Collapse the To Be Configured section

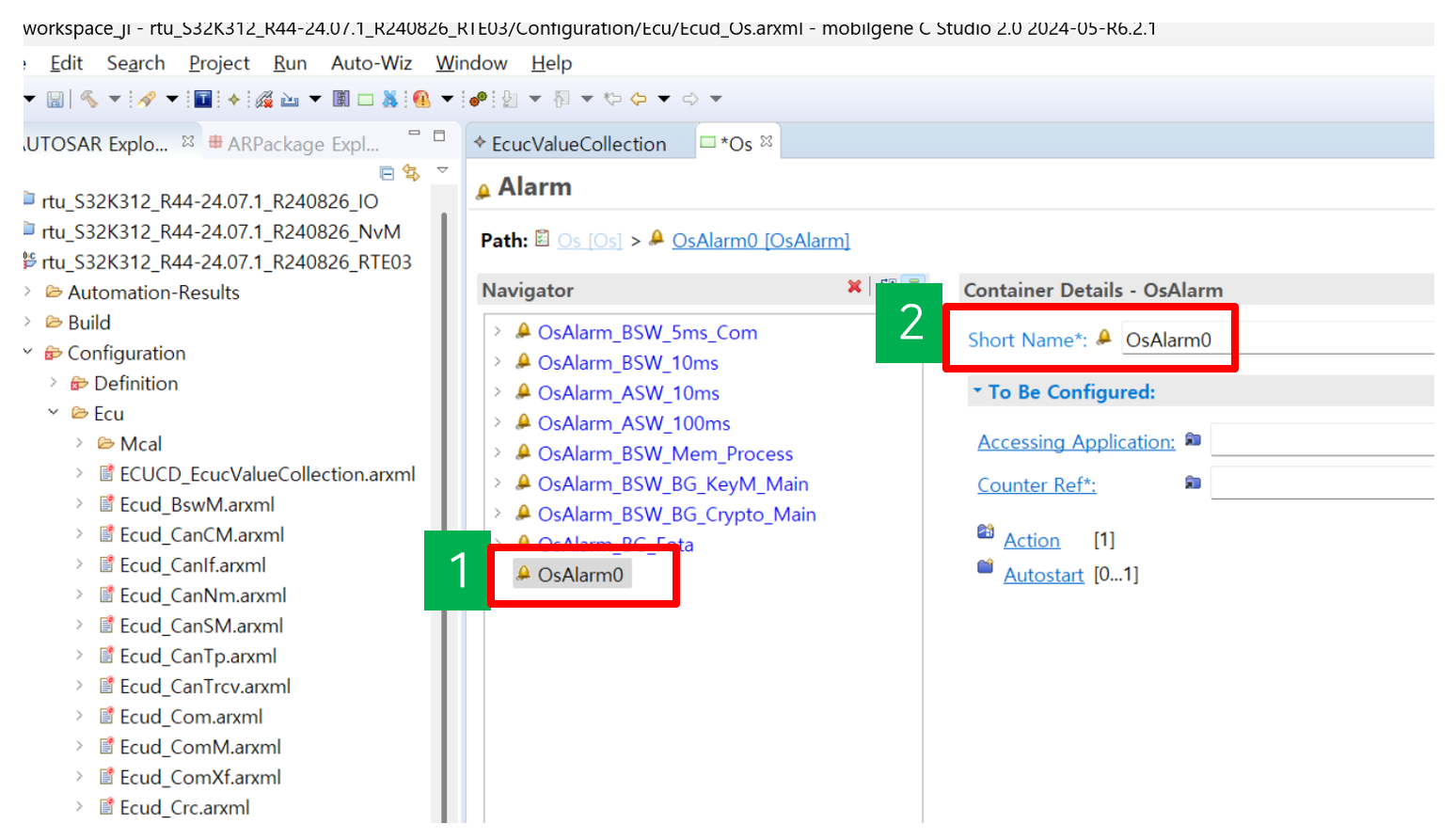[977, 391]
